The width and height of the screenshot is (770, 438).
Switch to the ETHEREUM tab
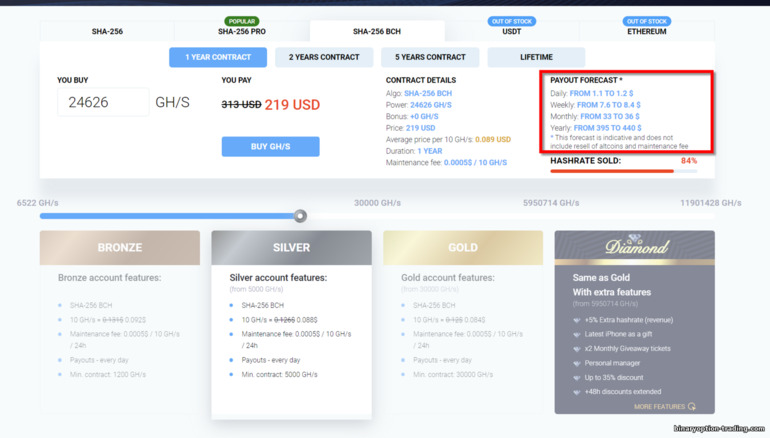(647, 31)
